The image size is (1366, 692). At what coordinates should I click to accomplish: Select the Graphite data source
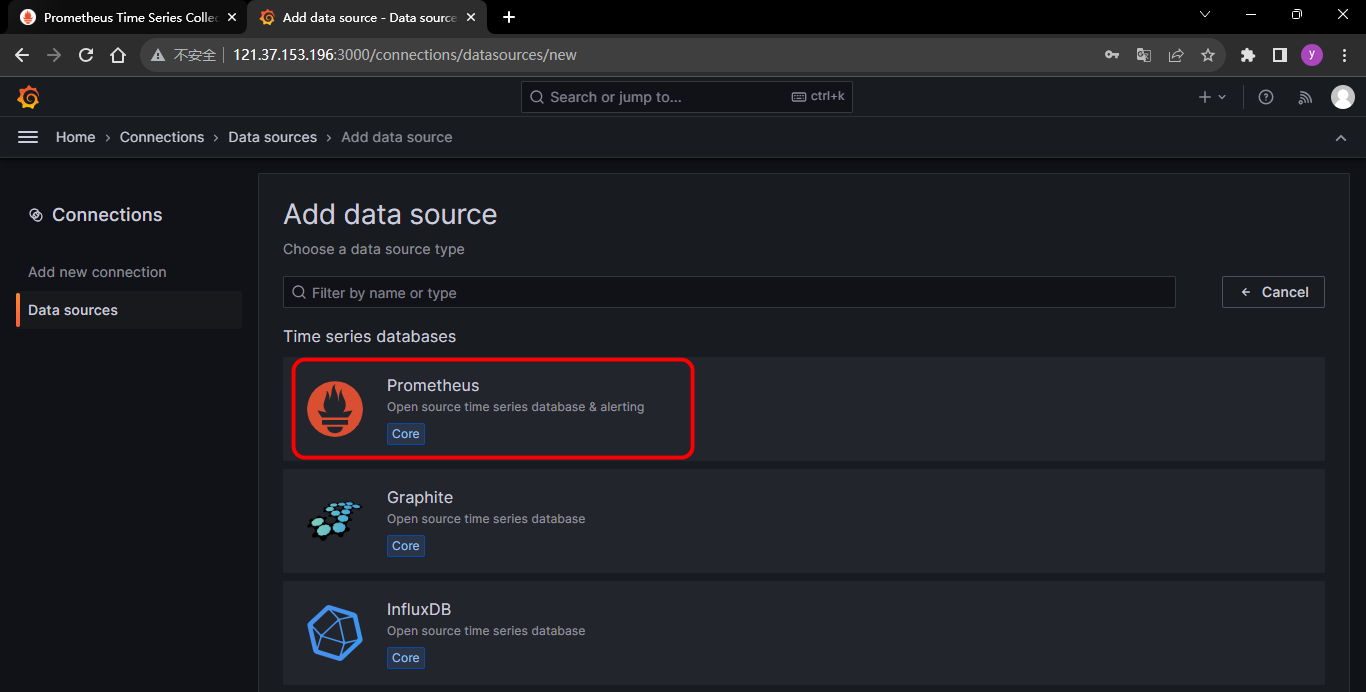pyautogui.click(x=804, y=521)
